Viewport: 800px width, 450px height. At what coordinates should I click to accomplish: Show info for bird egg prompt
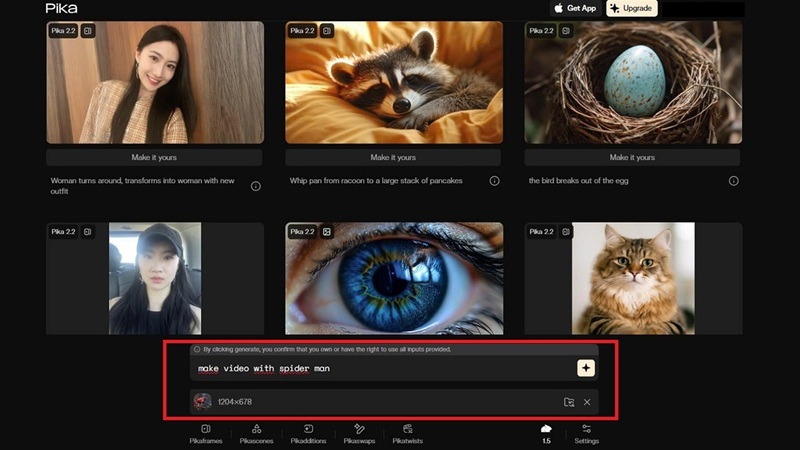pos(733,181)
